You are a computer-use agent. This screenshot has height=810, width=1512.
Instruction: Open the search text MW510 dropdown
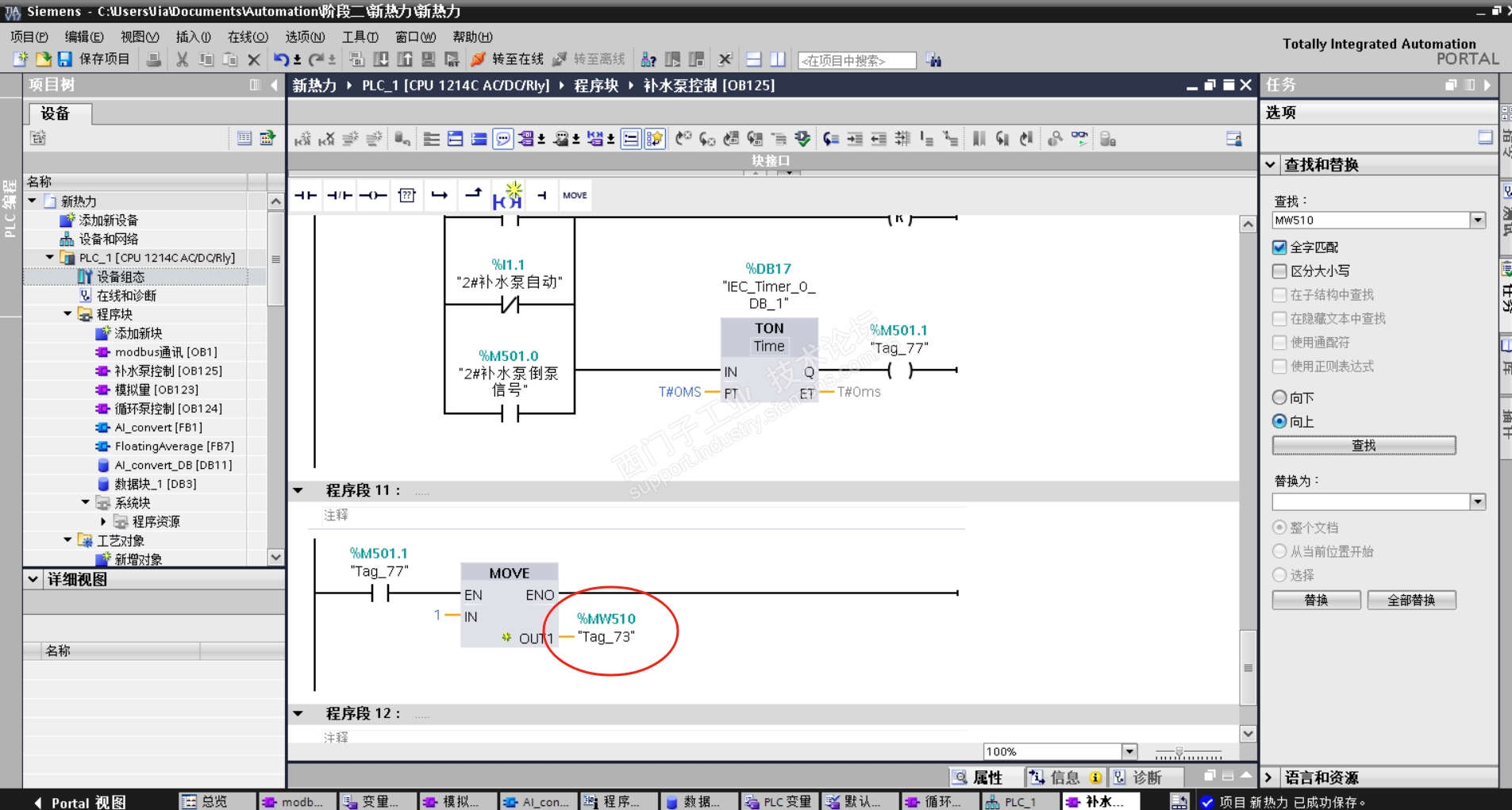pos(1477,221)
